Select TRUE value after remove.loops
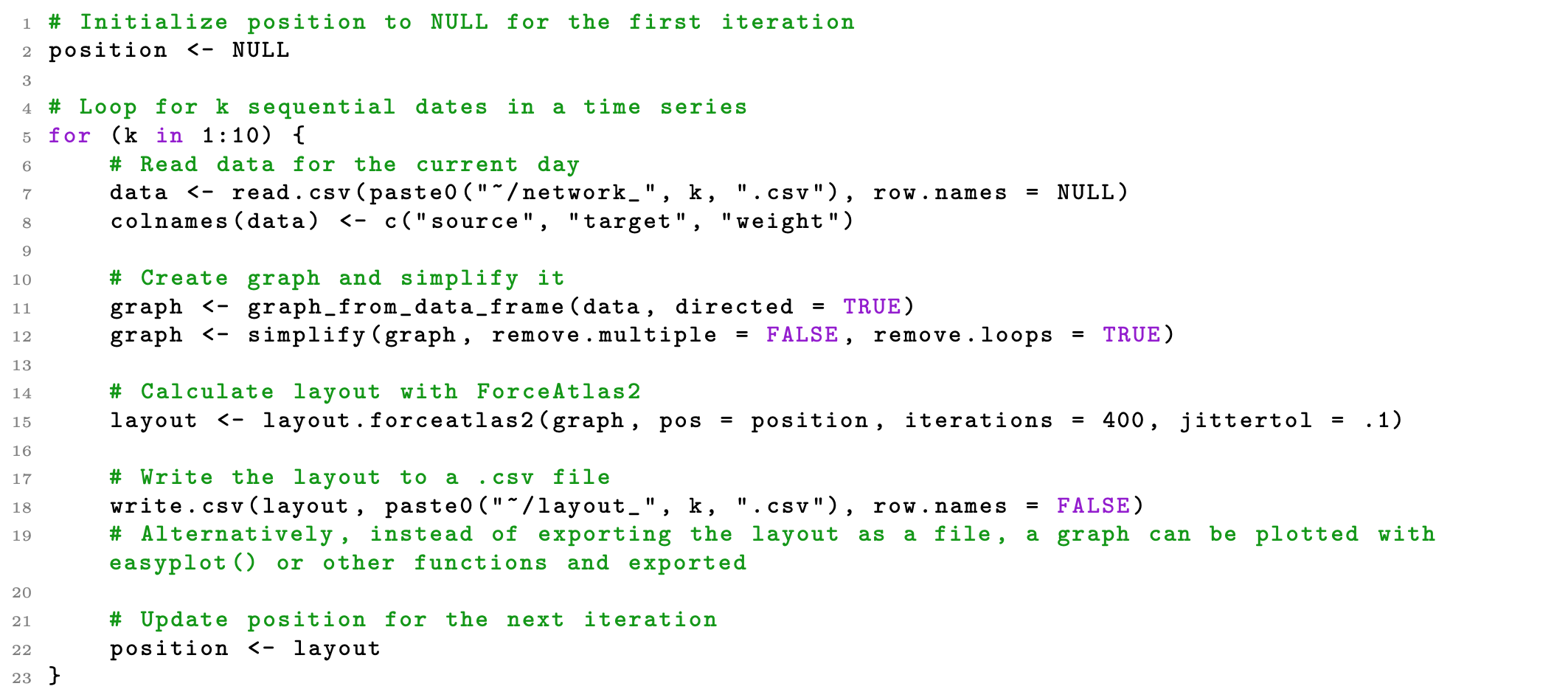Image resolution: width=1568 pixels, height=689 pixels. pyautogui.click(x=1131, y=335)
